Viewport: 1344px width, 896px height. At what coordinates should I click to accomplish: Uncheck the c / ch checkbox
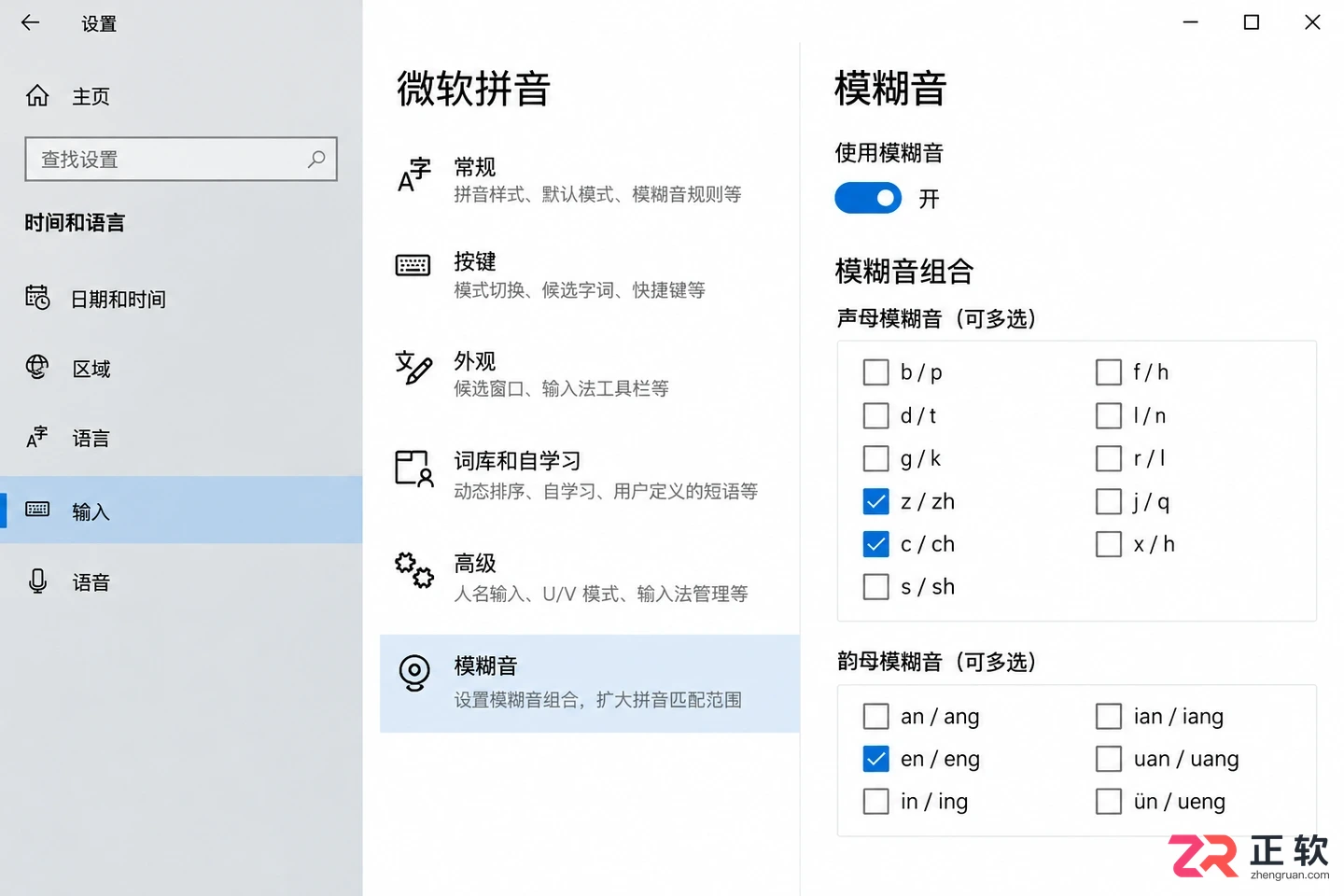tap(875, 544)
